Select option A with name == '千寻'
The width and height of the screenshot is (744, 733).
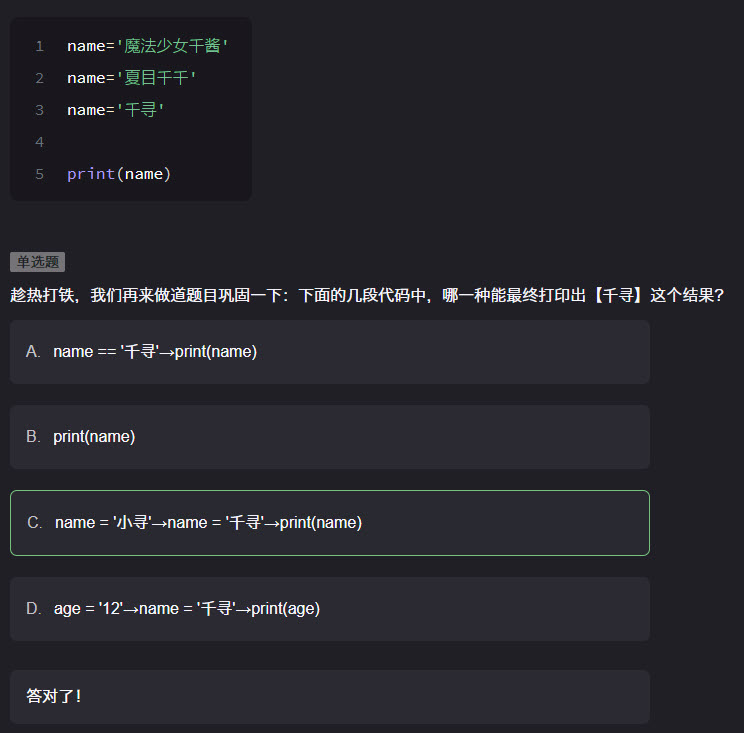(329, 352)
